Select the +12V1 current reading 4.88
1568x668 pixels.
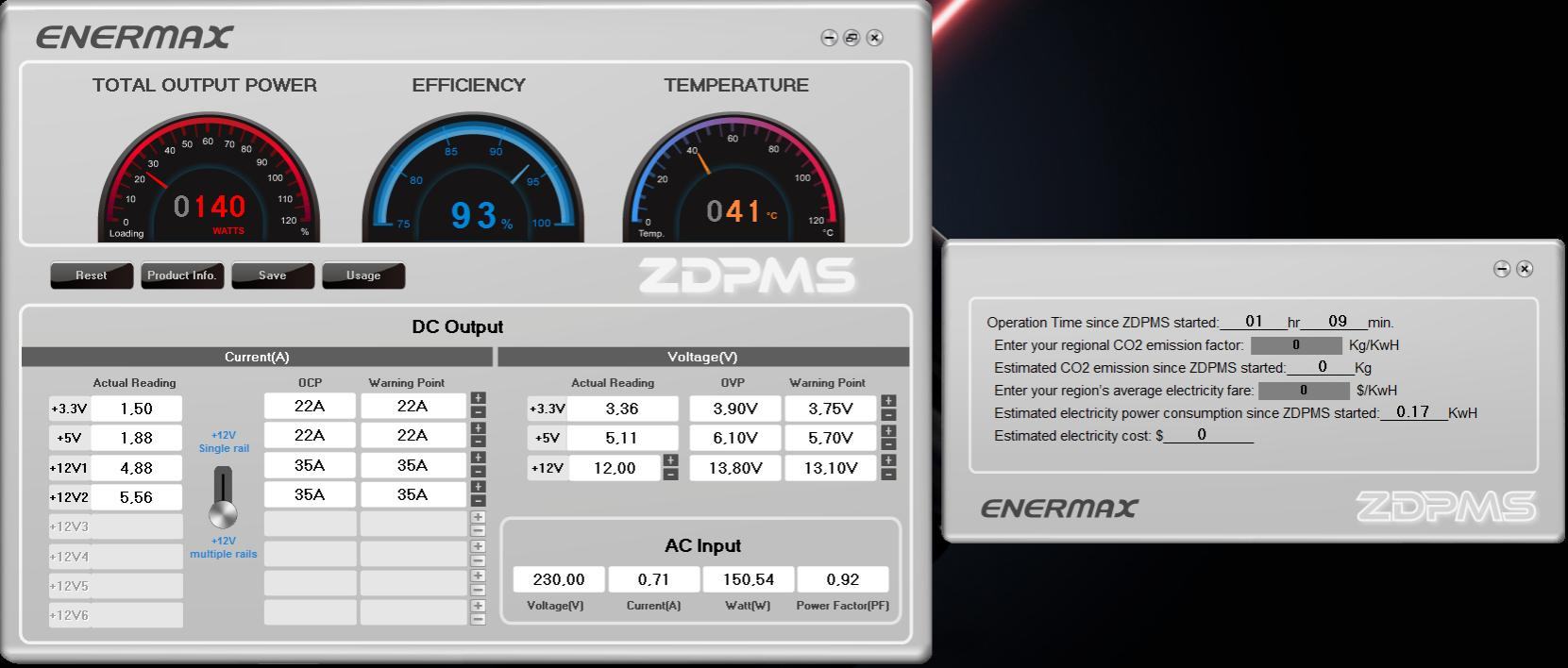pos(136,468)
